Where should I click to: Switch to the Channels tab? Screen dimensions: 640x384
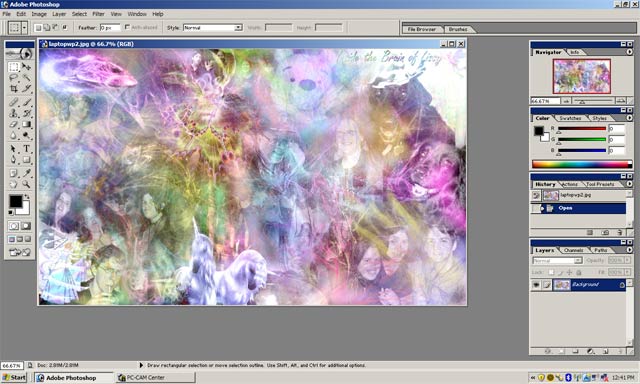(x=573, y=250)
